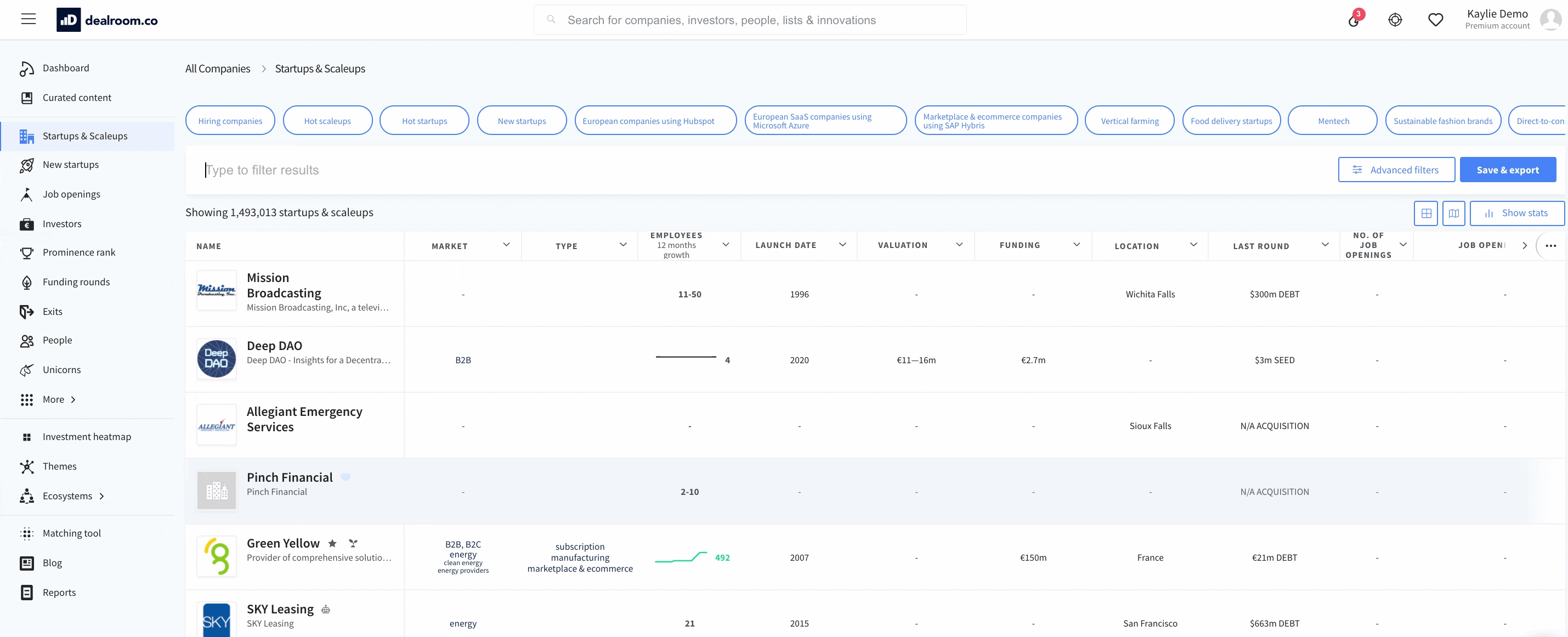Expand the Launch Date column dropdown
Image resolution: width=1568 pixels, height=637 pixels.
842,244
